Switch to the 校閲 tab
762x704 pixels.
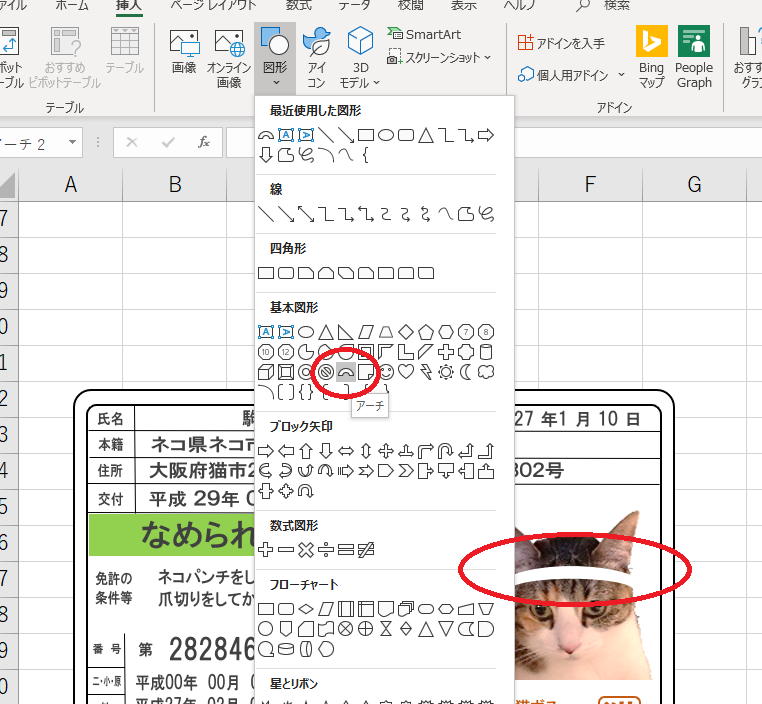(x=411, y=6)
